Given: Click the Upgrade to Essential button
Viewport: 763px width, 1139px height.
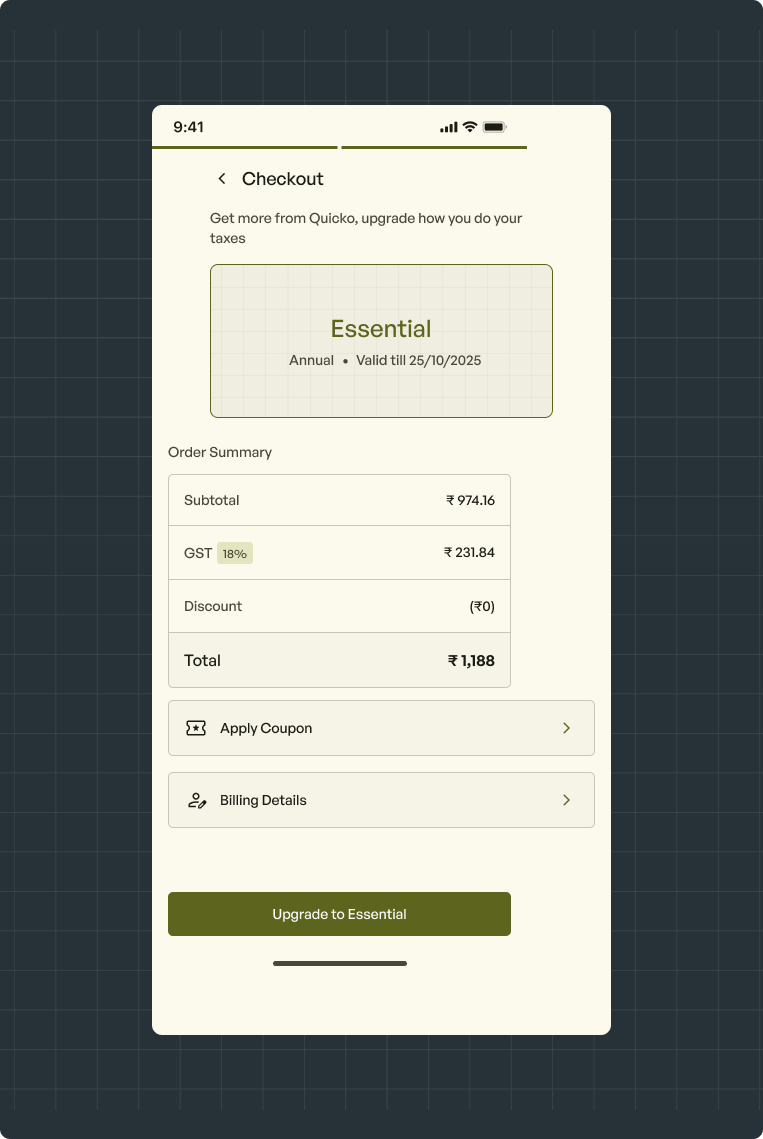Looking at the screenshot, I should click(x=339, y=914).
